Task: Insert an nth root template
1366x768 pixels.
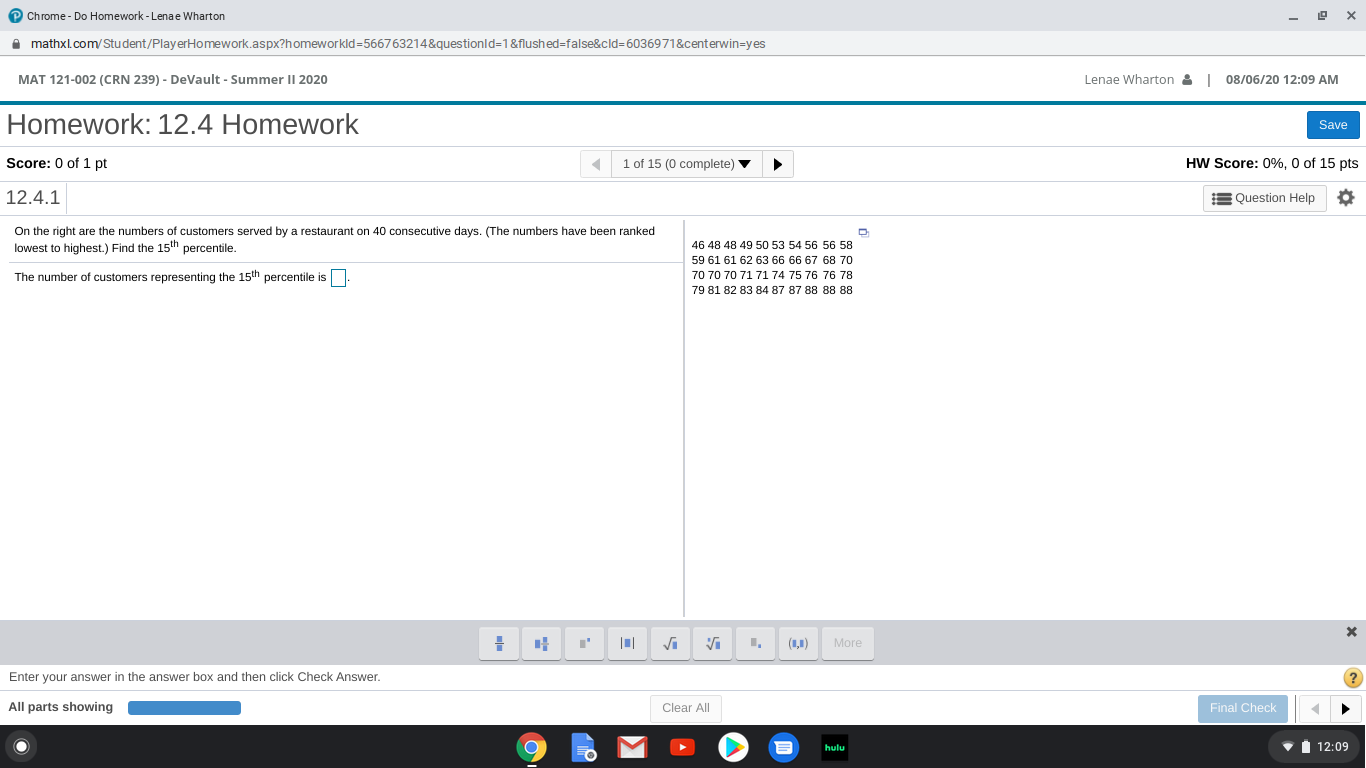Action: pos(712,643)
